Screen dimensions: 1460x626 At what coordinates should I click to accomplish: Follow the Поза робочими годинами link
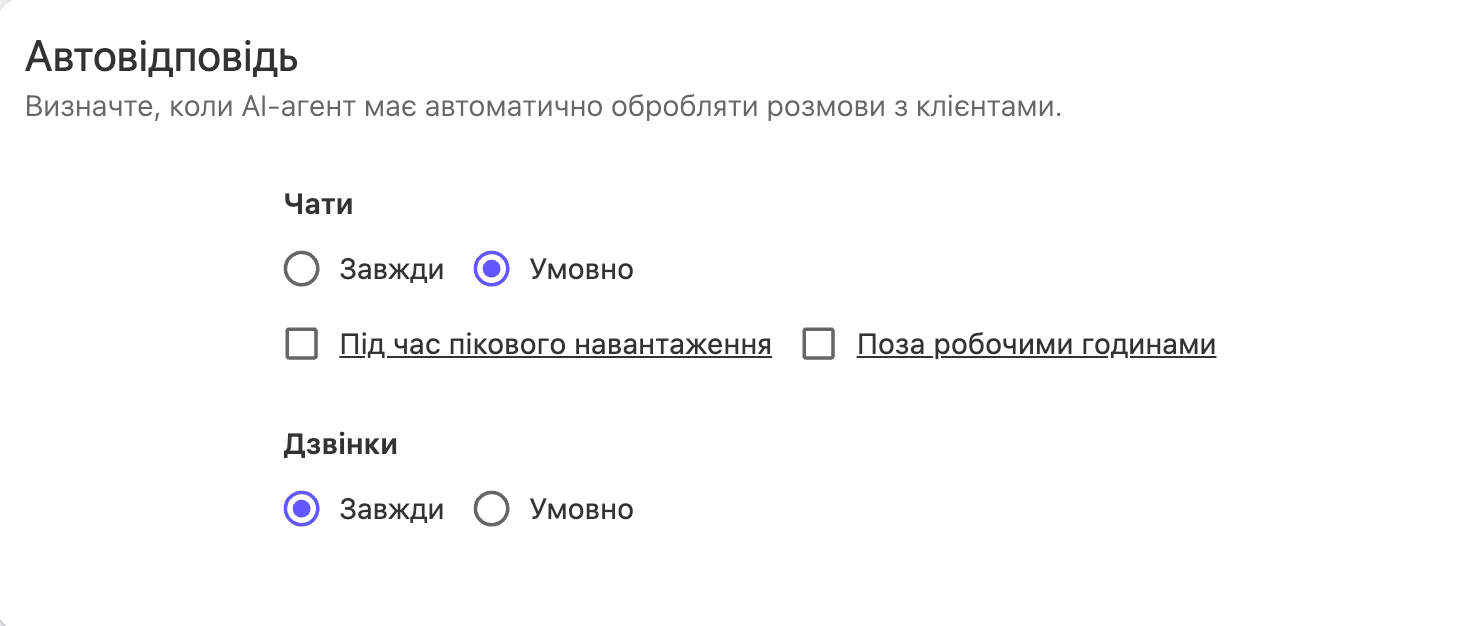(x=1036, y=345)
